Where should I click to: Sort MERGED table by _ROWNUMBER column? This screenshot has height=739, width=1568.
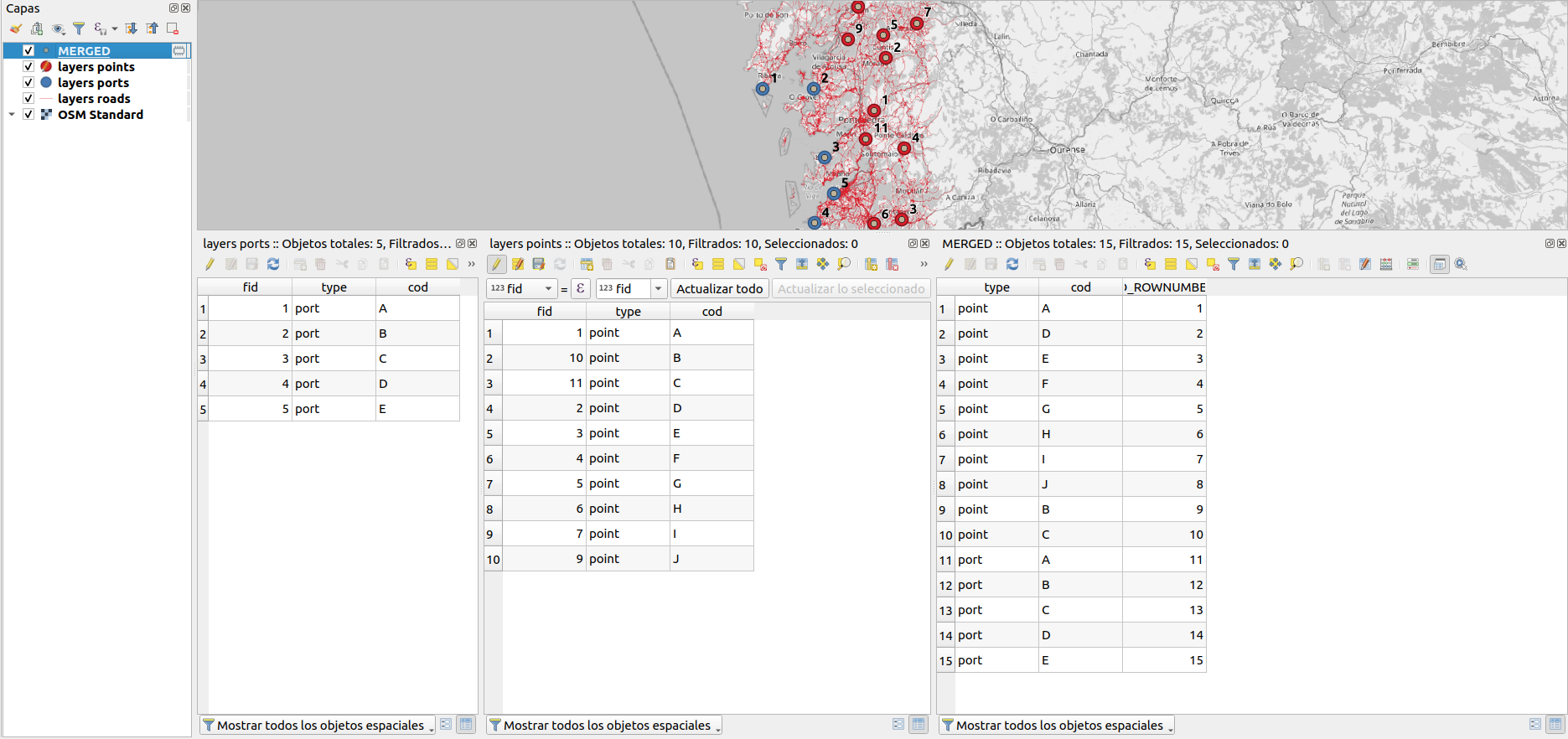click(x=1165, y=287)
